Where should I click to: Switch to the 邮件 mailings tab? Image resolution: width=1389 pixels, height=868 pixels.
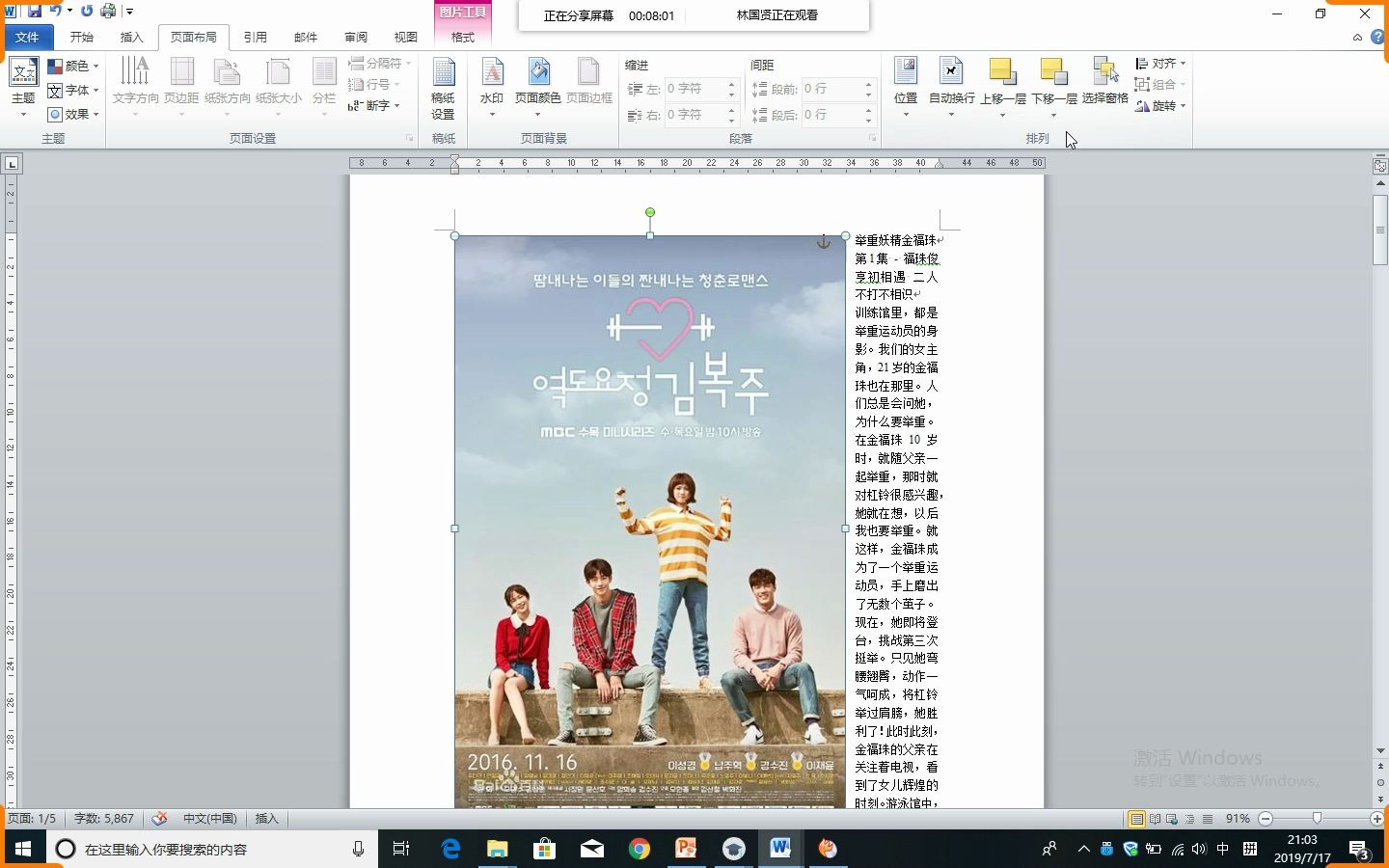(x=306, y=37)
